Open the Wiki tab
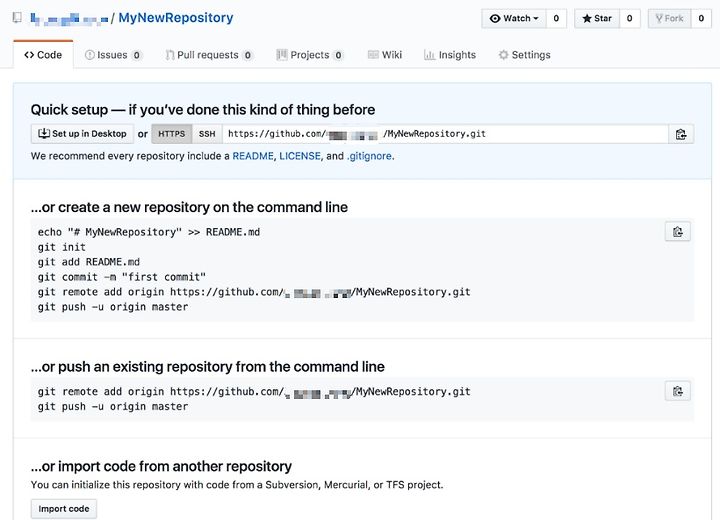The height and width of the screenshot is (520, 720). coord(385,55)
